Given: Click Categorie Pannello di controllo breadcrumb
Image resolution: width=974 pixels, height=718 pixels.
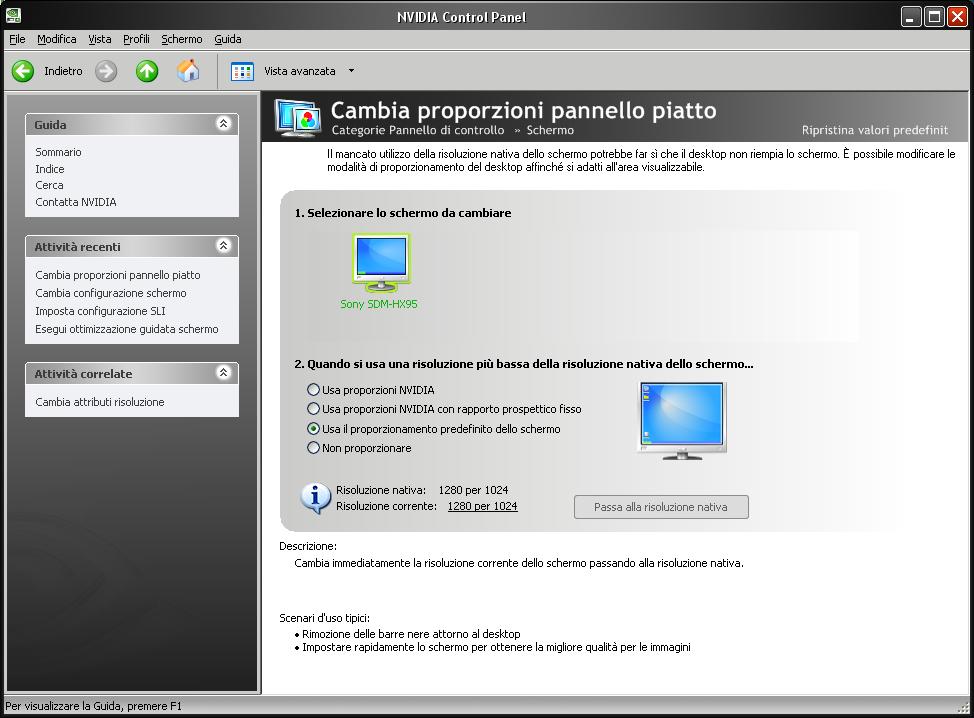Looking at the screenshot, I should click(417, 130).
